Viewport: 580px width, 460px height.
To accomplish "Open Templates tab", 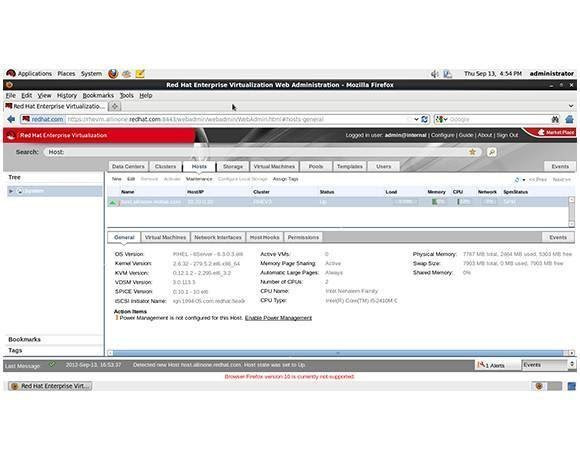I will [x=350, y=166].
